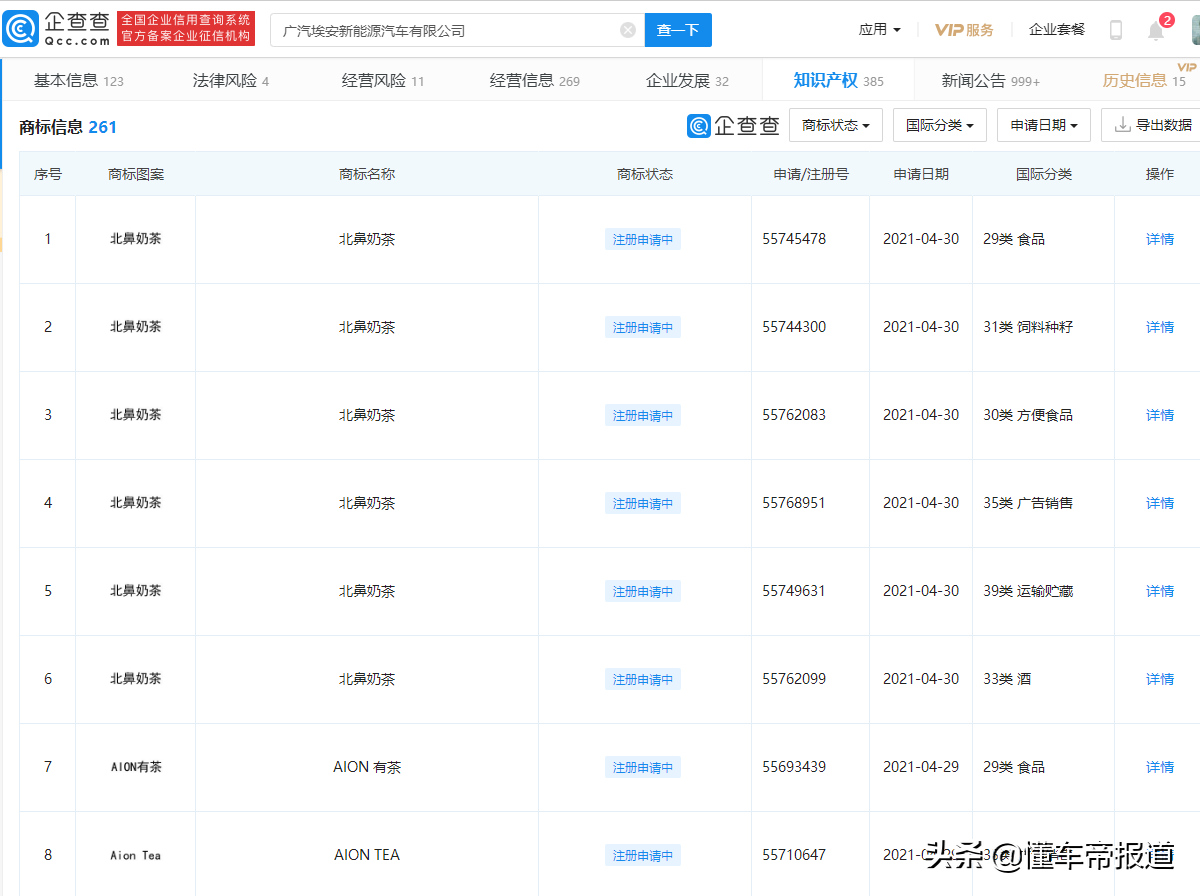
Task: Click the 商标名称 column header
Action: 367,174
